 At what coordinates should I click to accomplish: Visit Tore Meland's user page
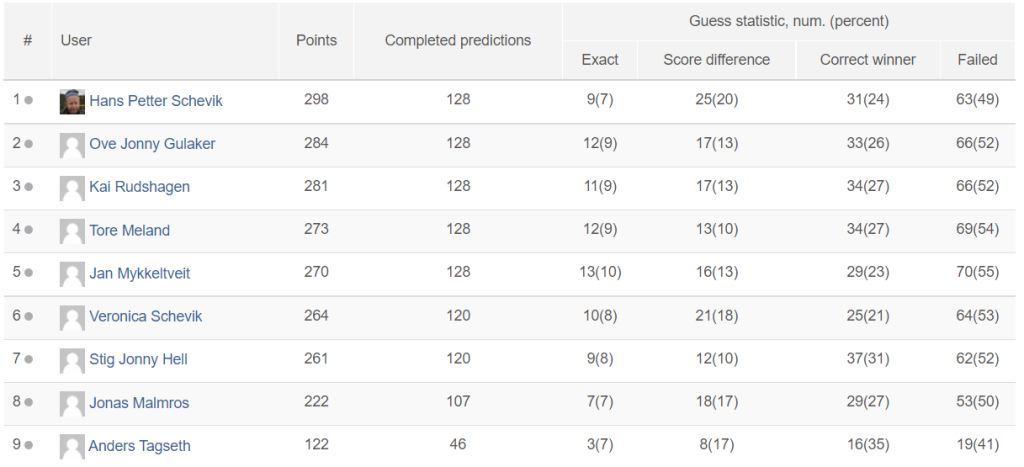point(129,231)
